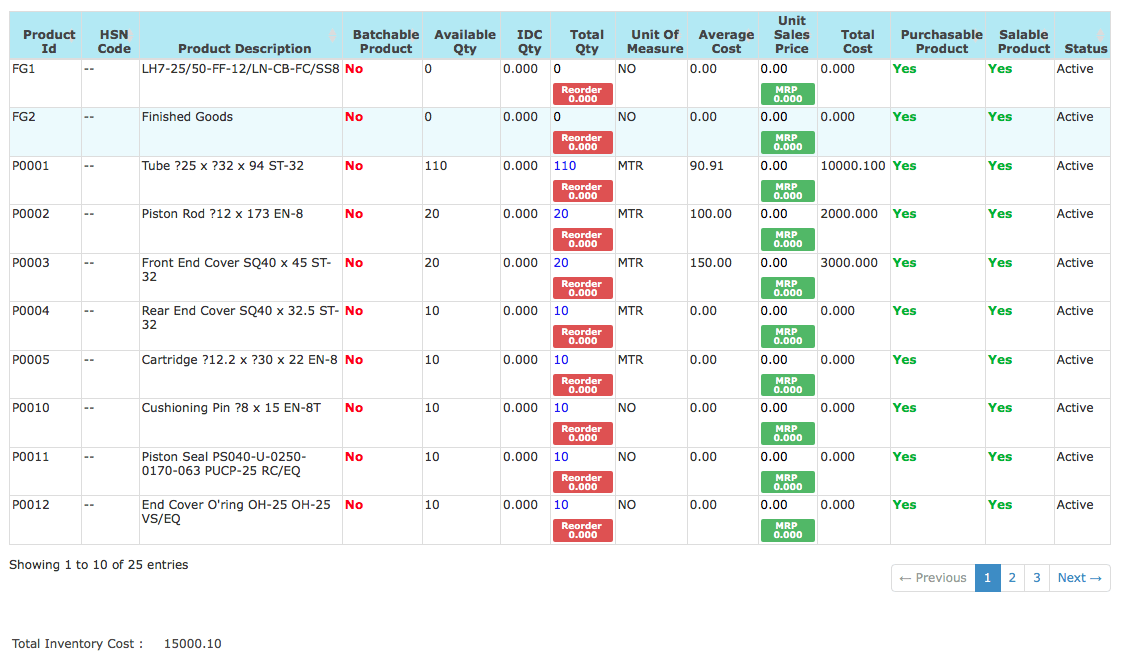The image size is (1125, 661).
Task: Click the total cost '2000.000' for P0002
Action: pos(849,214)
